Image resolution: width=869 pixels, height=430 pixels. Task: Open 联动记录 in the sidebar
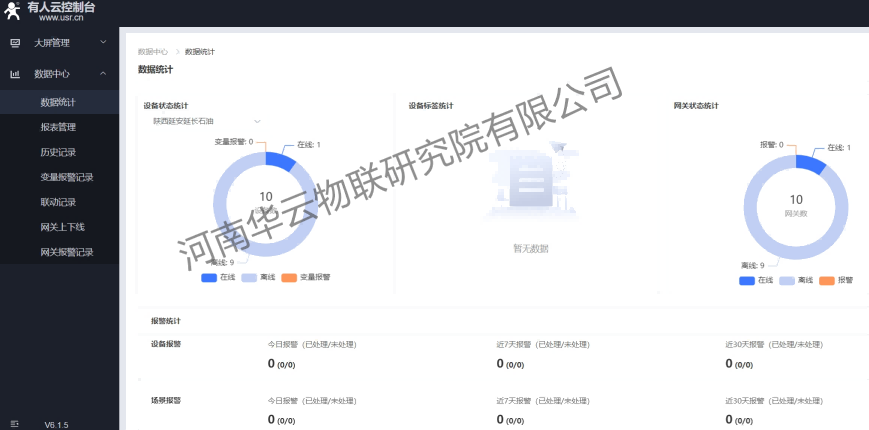tap(58, 202)
